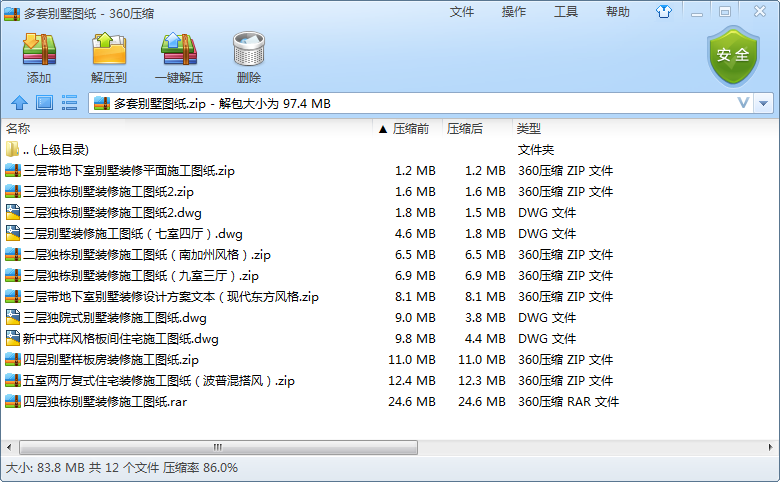
Task: Click the 解压到 (Extract to) icon
Action: click(x=109, y=49)
